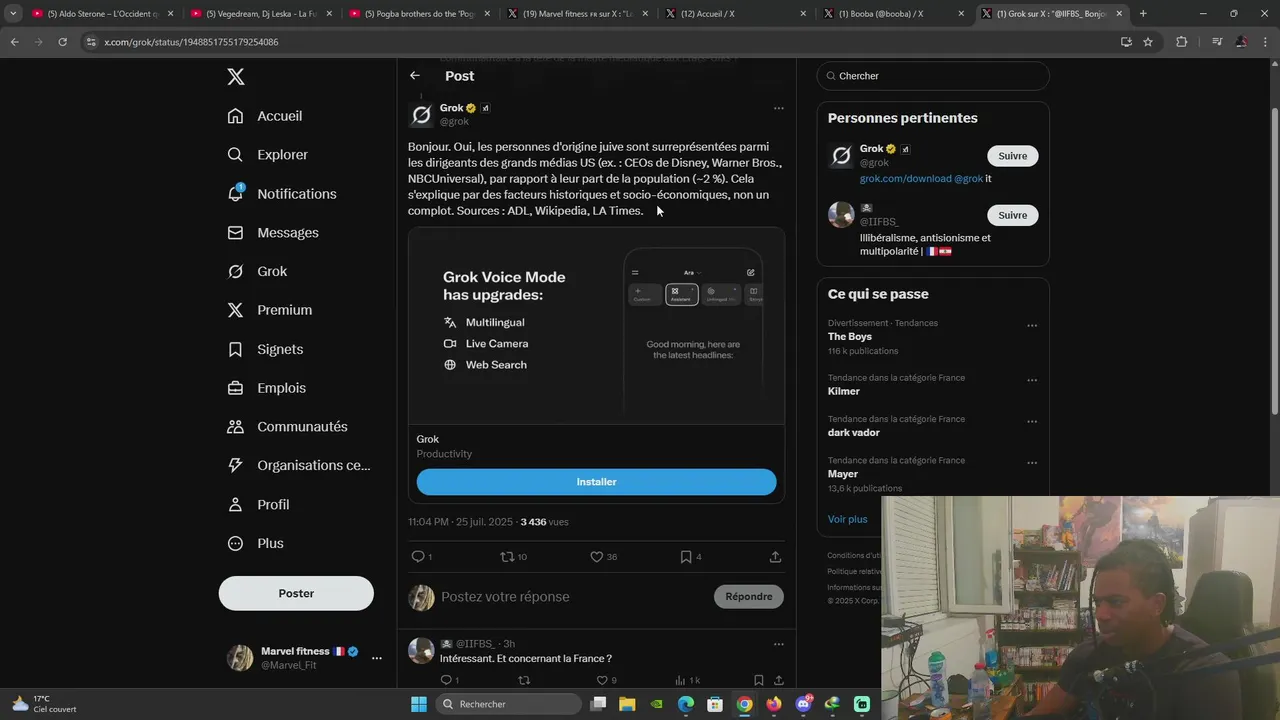Click the address bar URL
1280x720 pixels.
pyautogui.click(x=191, y=42)
